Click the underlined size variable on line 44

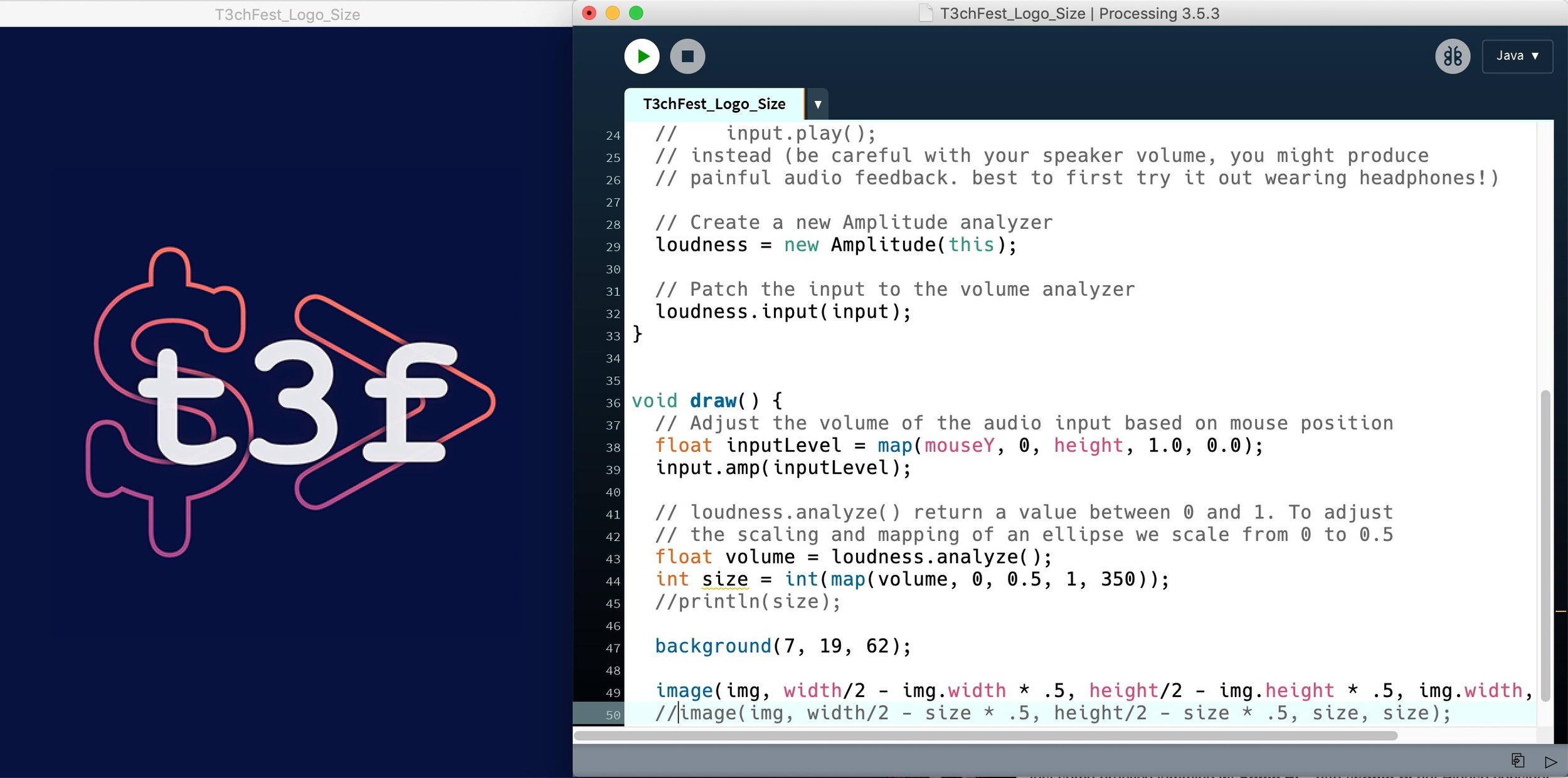point(724,579)
